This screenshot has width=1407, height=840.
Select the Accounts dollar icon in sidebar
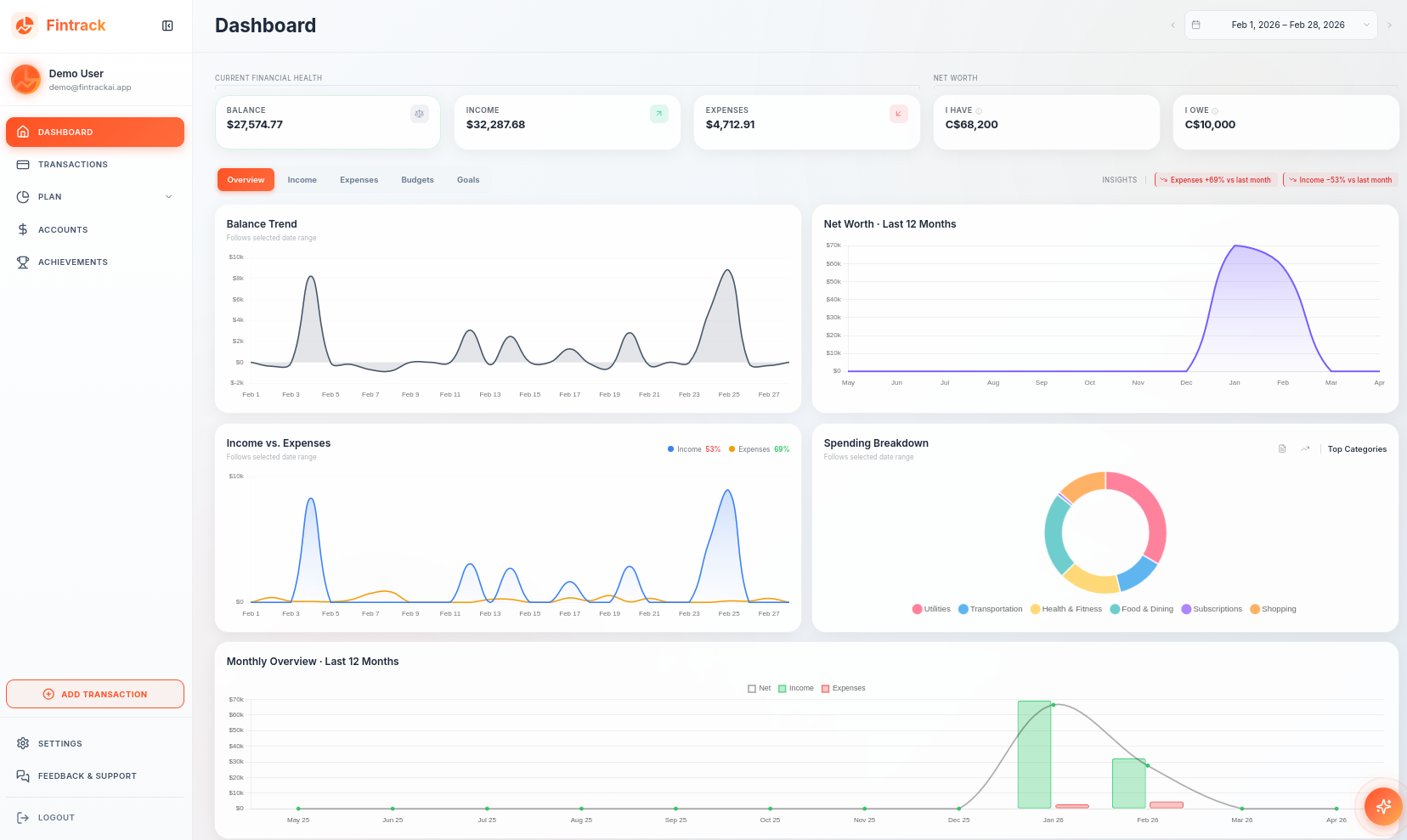coord(24,229)
